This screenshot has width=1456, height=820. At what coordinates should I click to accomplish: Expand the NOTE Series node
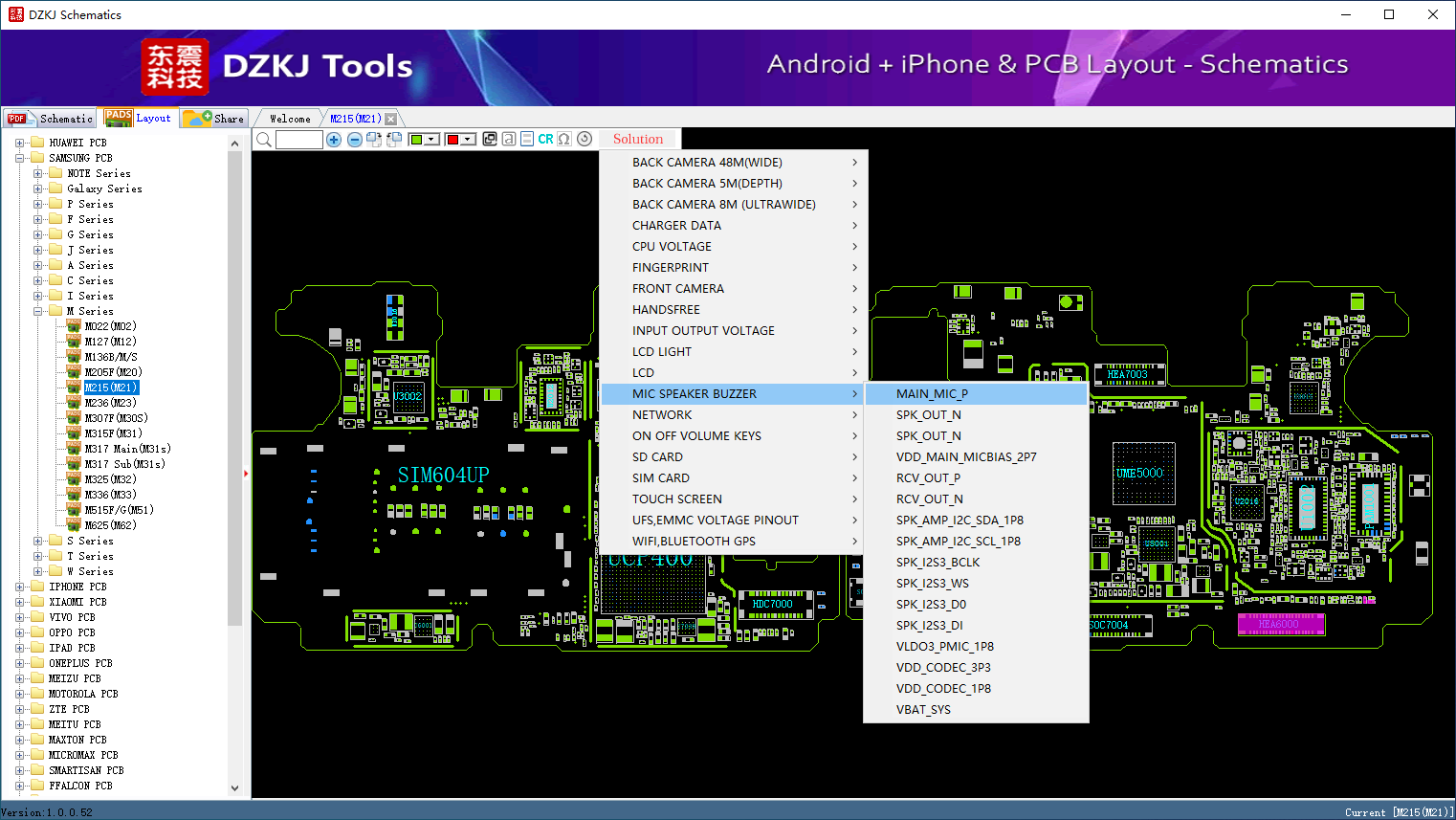coord(38,173)
